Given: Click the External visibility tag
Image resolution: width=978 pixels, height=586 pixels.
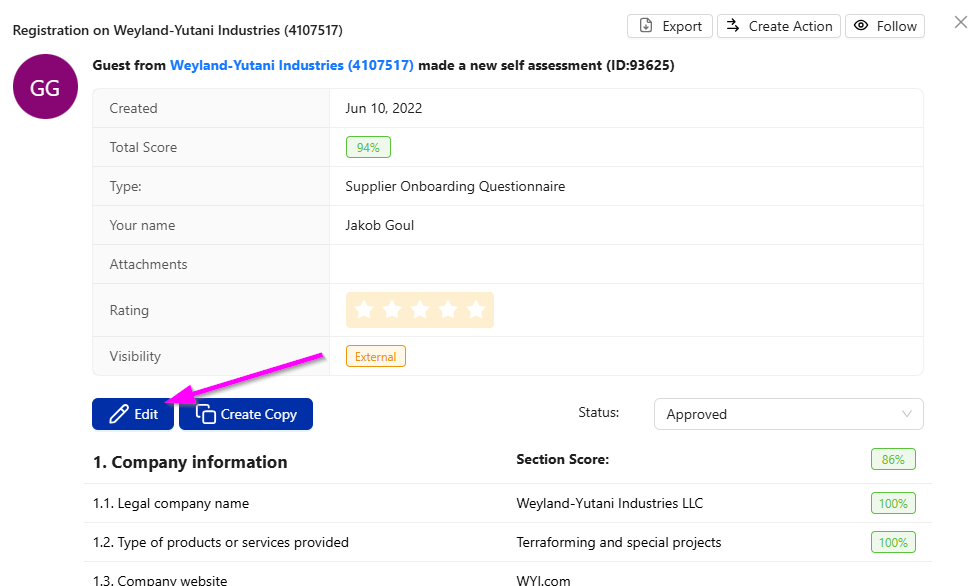Looking at the screenshot, I should (375, 357).
